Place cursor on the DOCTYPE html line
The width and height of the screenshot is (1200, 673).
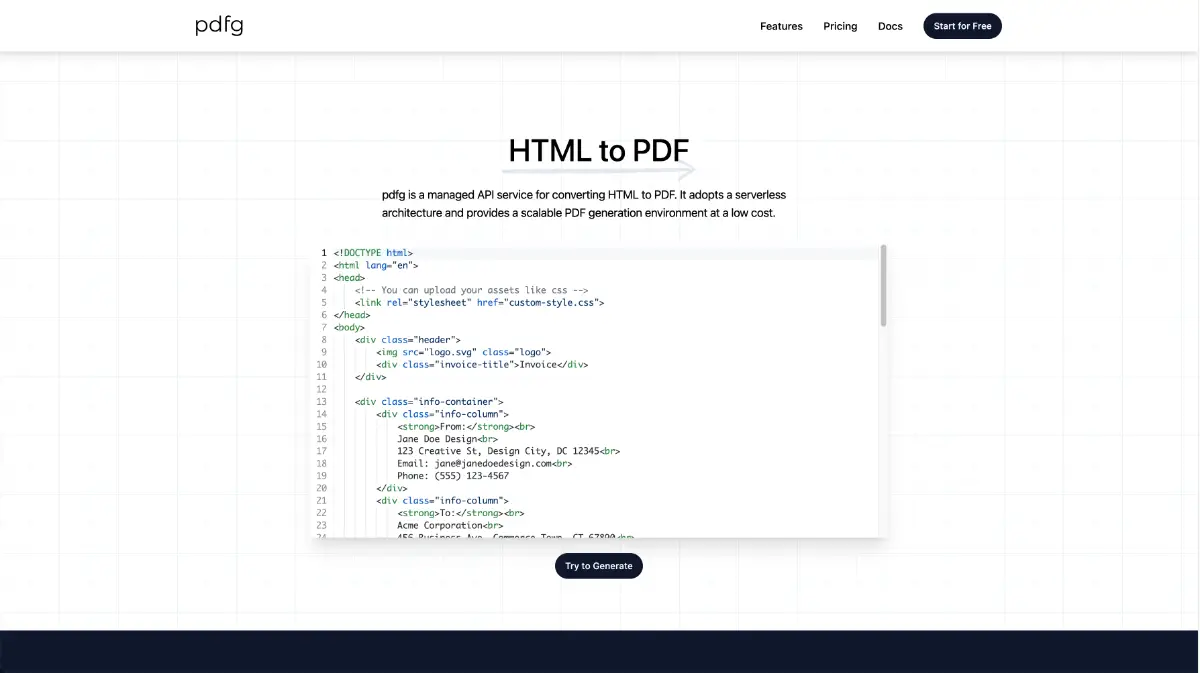[x=373, y=253]
